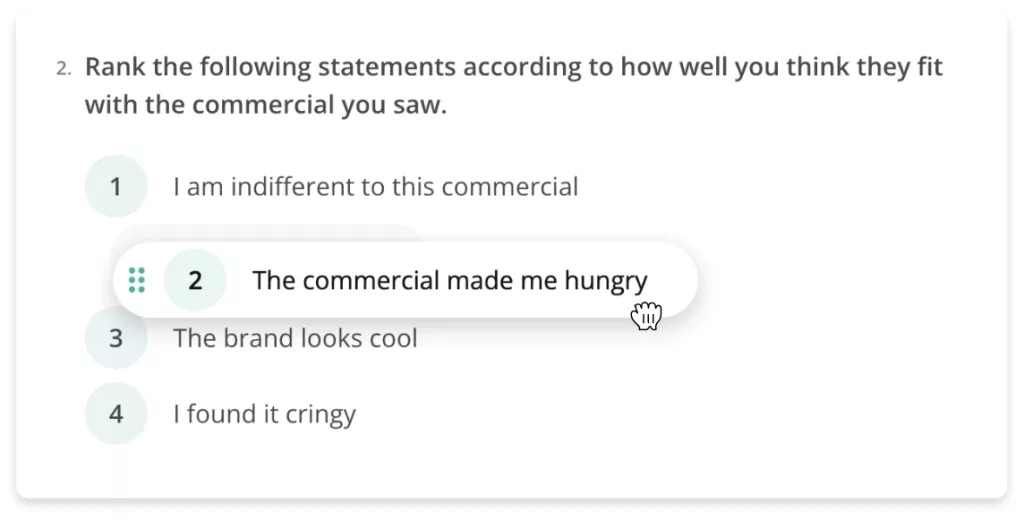This screenshot has height=520, width=1024.
Task: Click 'with the commercial you saw.' line
Action: 266,105
